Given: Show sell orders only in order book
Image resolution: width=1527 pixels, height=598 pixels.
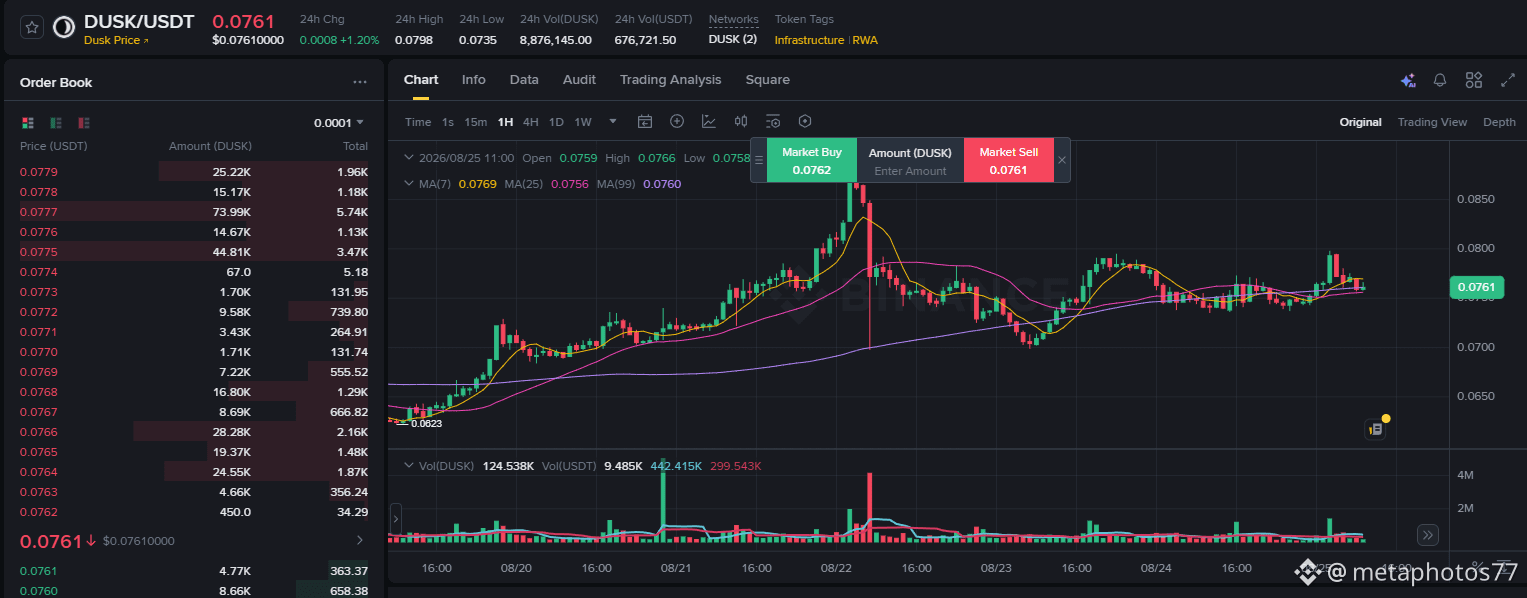Looking at the screenshot, I should coord(84,123).
